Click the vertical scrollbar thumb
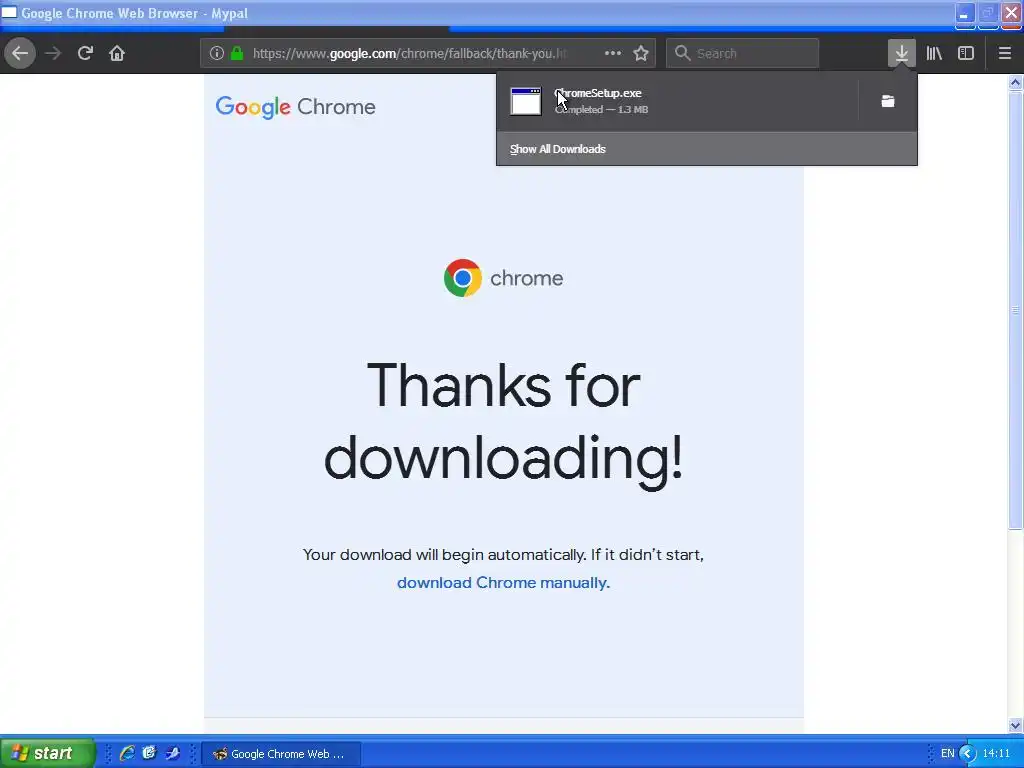Viewport: 1024px width, 768px height. tap(1015, 310)
